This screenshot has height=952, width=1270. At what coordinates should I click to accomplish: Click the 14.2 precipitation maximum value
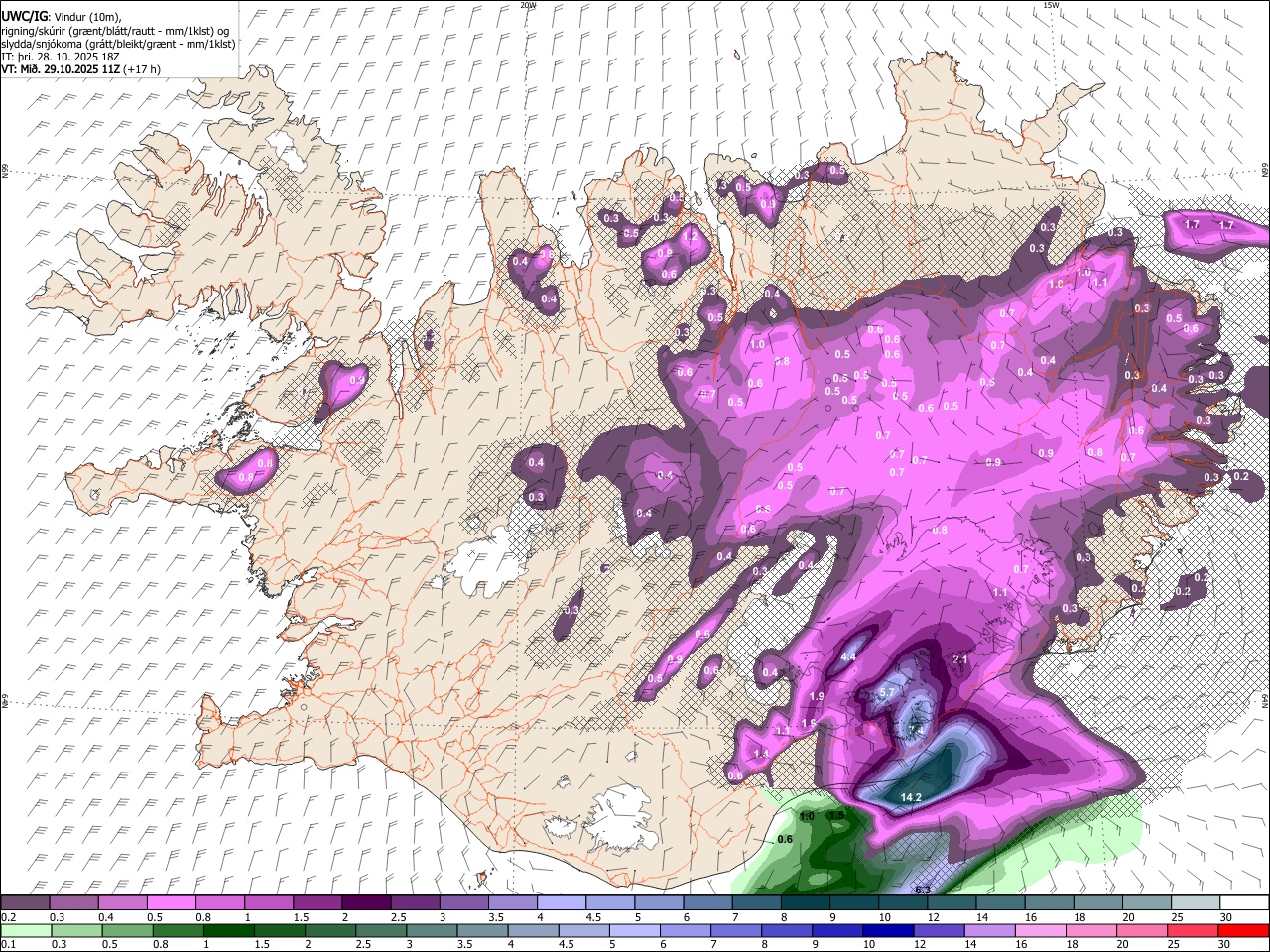click(911, 797)
